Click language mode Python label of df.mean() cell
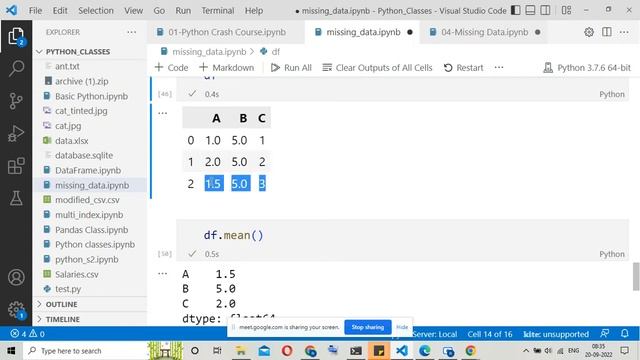 (x=611, y=254)
